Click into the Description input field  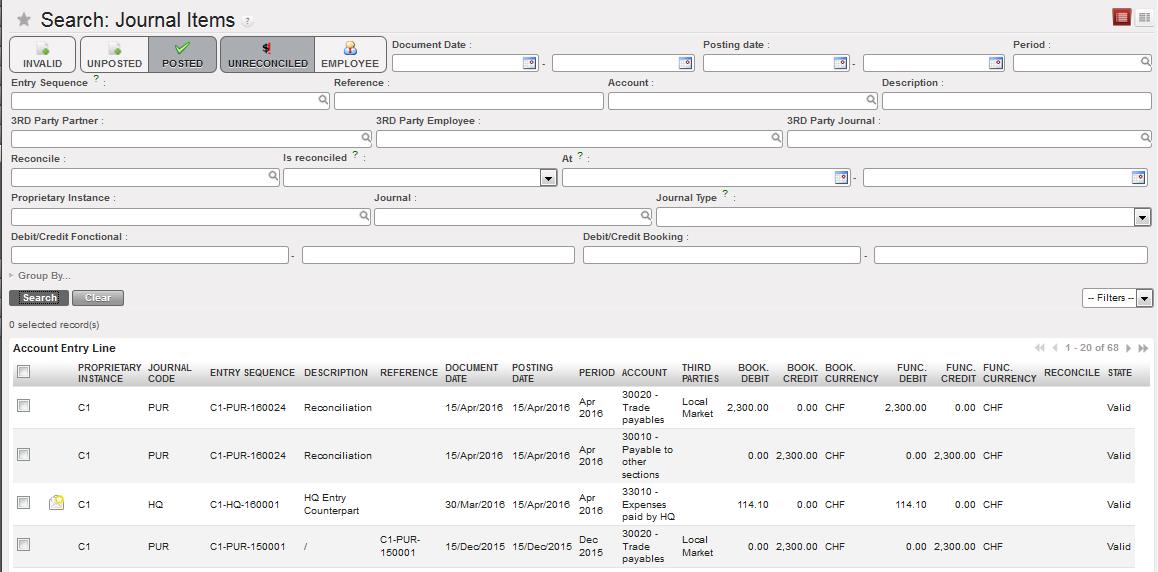1016,101
